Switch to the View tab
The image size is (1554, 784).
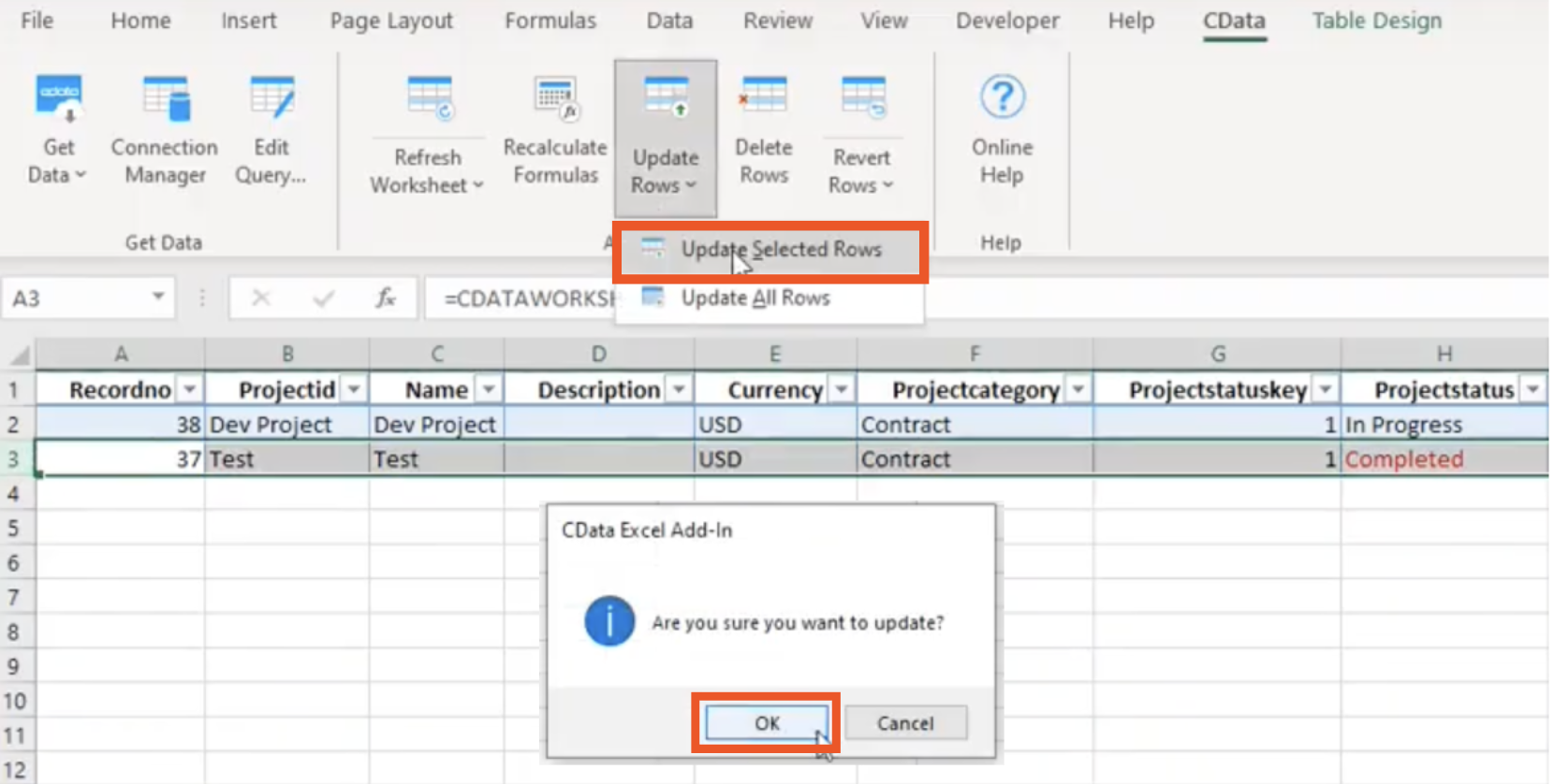[x=884, y=21]
